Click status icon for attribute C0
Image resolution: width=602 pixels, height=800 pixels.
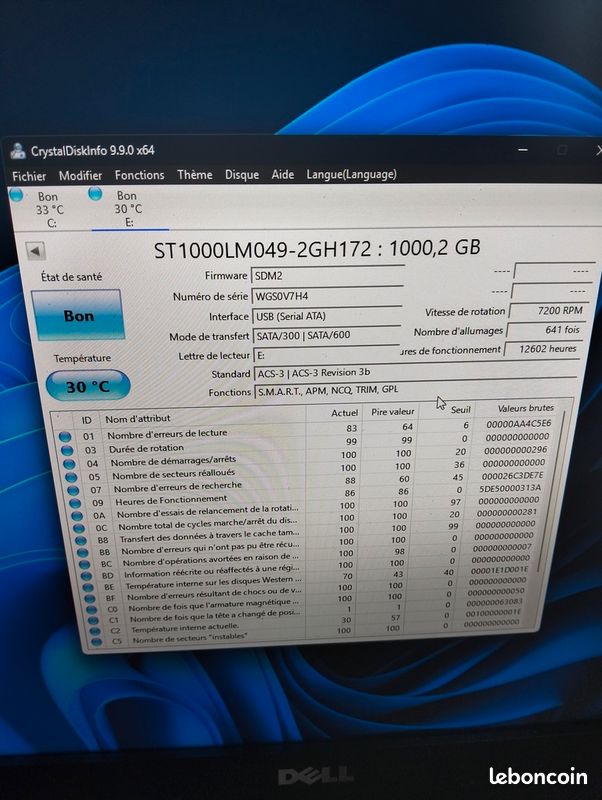pos(92,610)
